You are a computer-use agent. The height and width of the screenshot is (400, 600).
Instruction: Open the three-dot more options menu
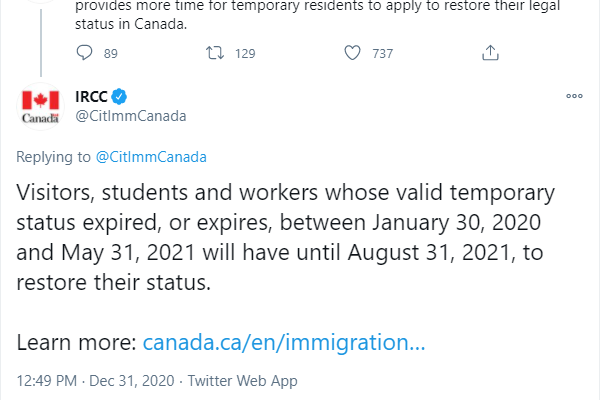(574, 96)
